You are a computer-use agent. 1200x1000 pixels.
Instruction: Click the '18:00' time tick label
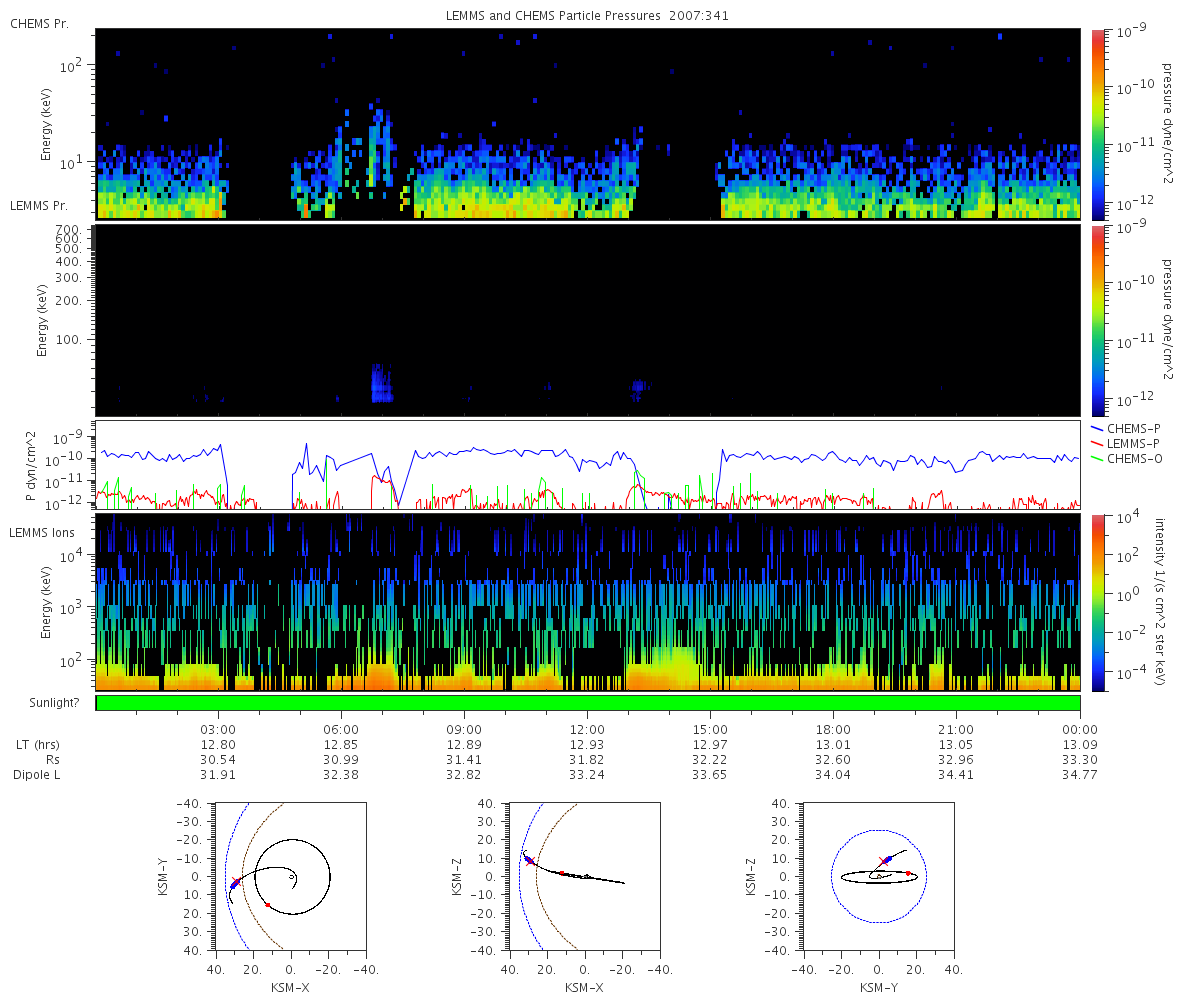[x=833, y=729]
